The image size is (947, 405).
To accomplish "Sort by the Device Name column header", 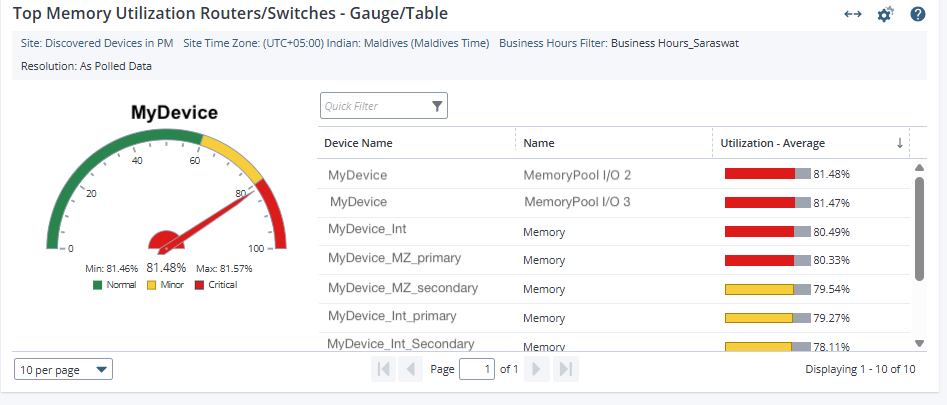I will [358, 143].
